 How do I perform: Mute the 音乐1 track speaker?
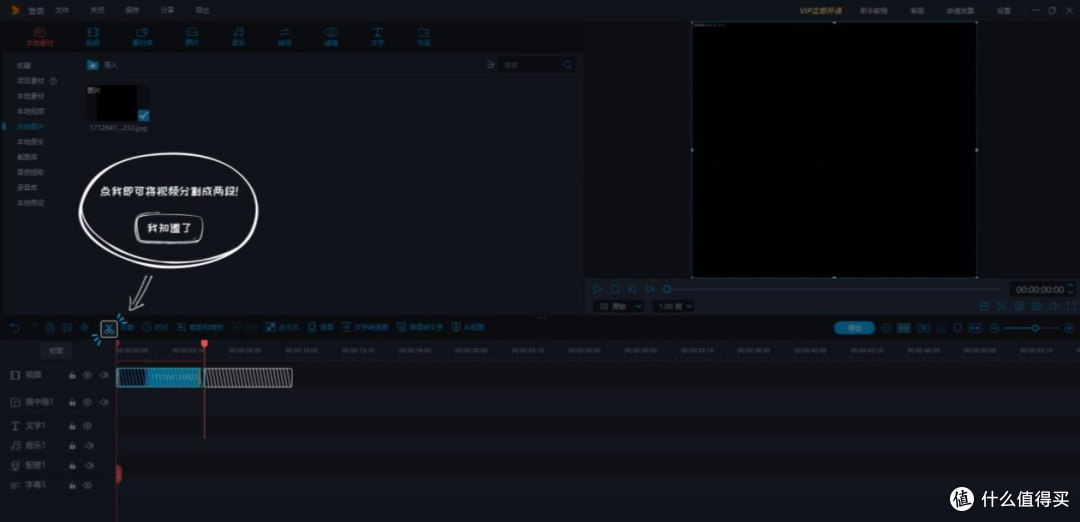click(x=89, y=446)
